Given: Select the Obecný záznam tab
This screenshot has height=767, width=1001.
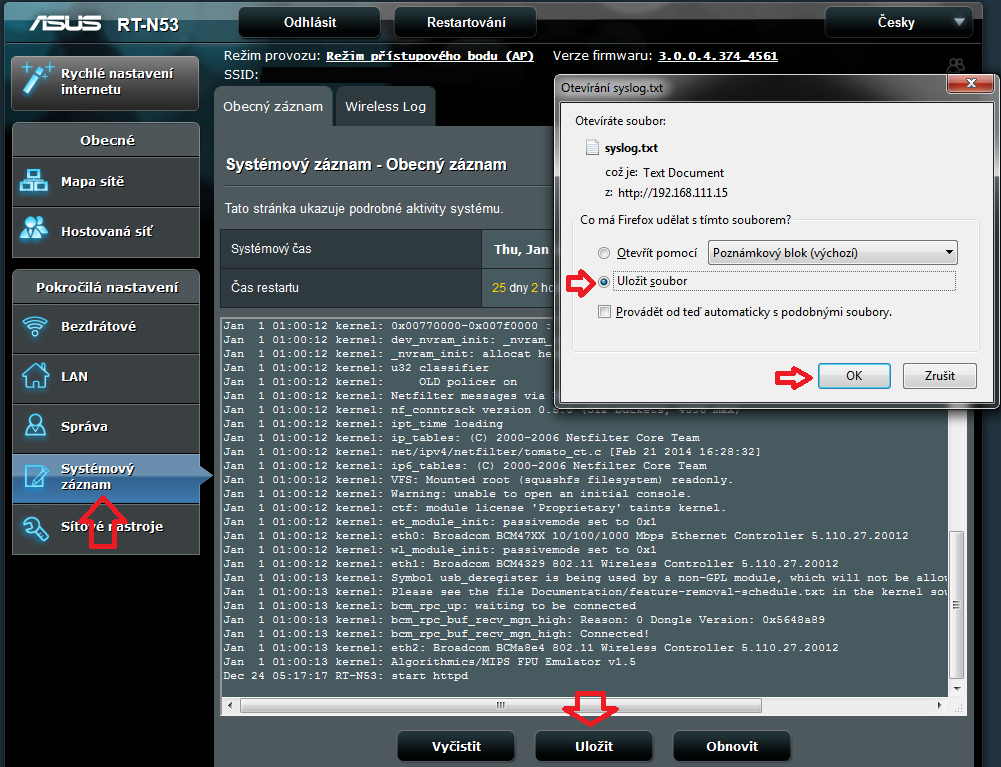Looking at the screenshot, I should click(272, 106).
